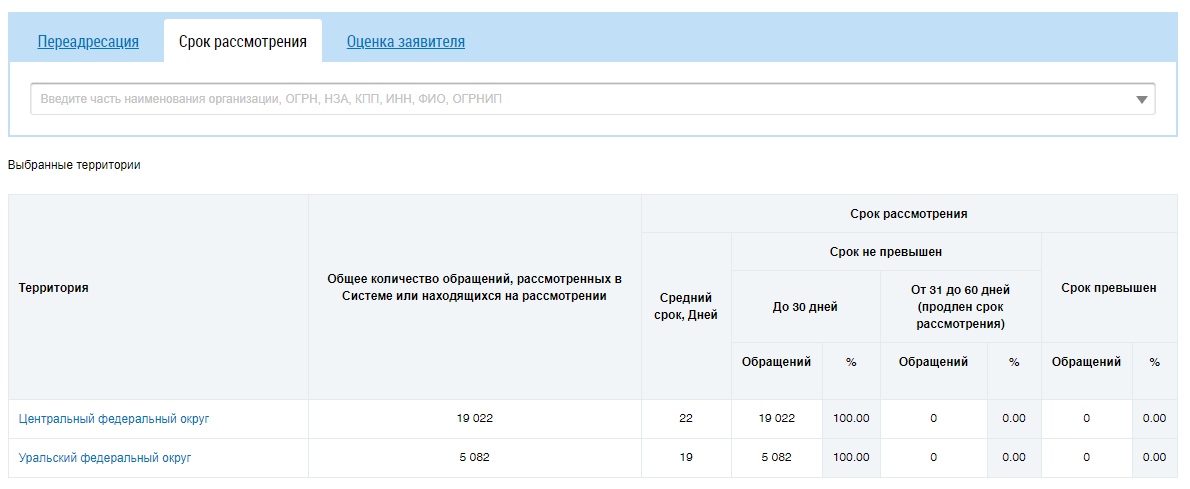1190x489 pixels.
Task: Expand the organization dropdown arrow
Action: (x=1141, y=100)
